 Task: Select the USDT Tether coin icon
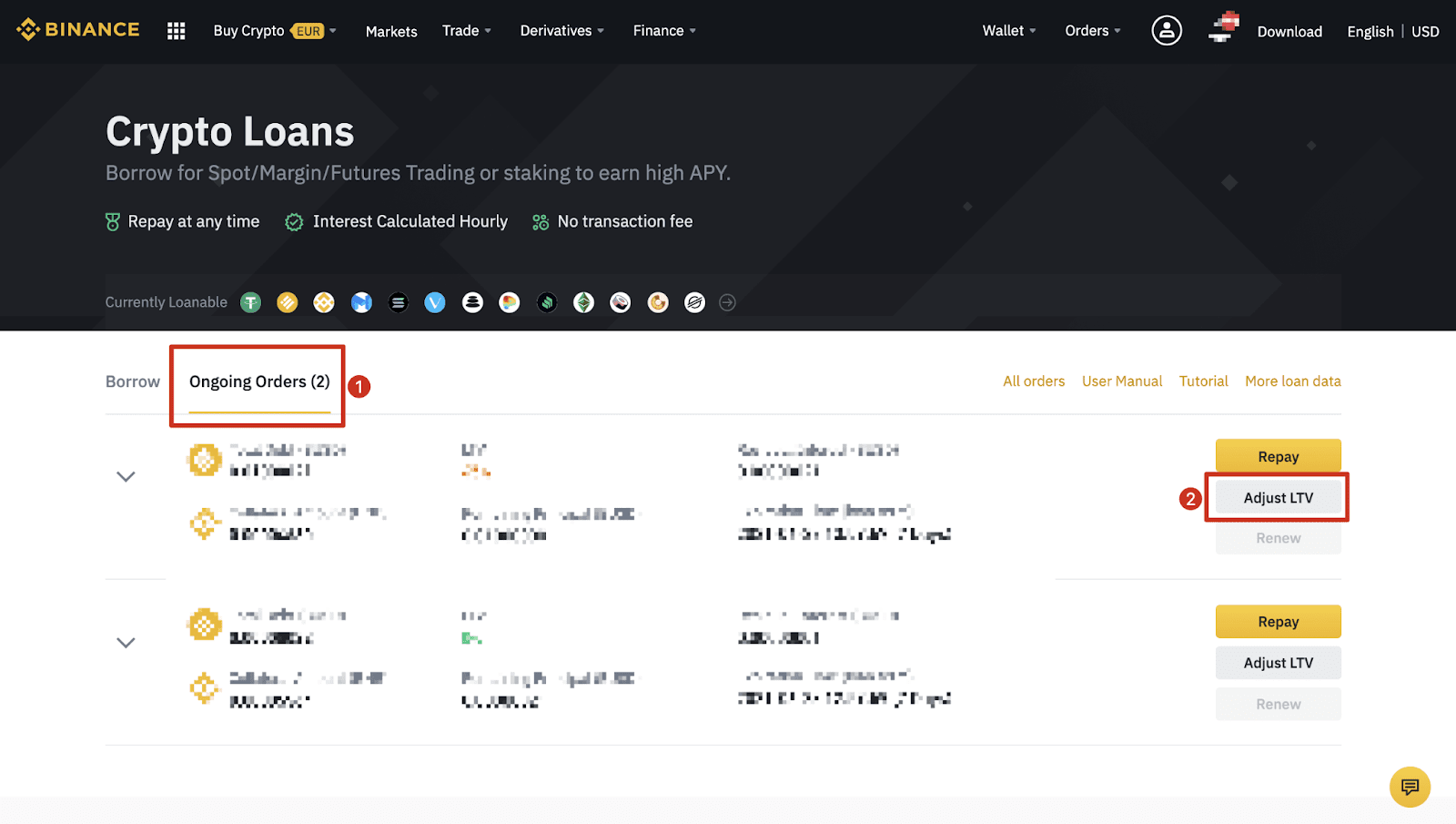pyautogui.click(x=250, y=302)
